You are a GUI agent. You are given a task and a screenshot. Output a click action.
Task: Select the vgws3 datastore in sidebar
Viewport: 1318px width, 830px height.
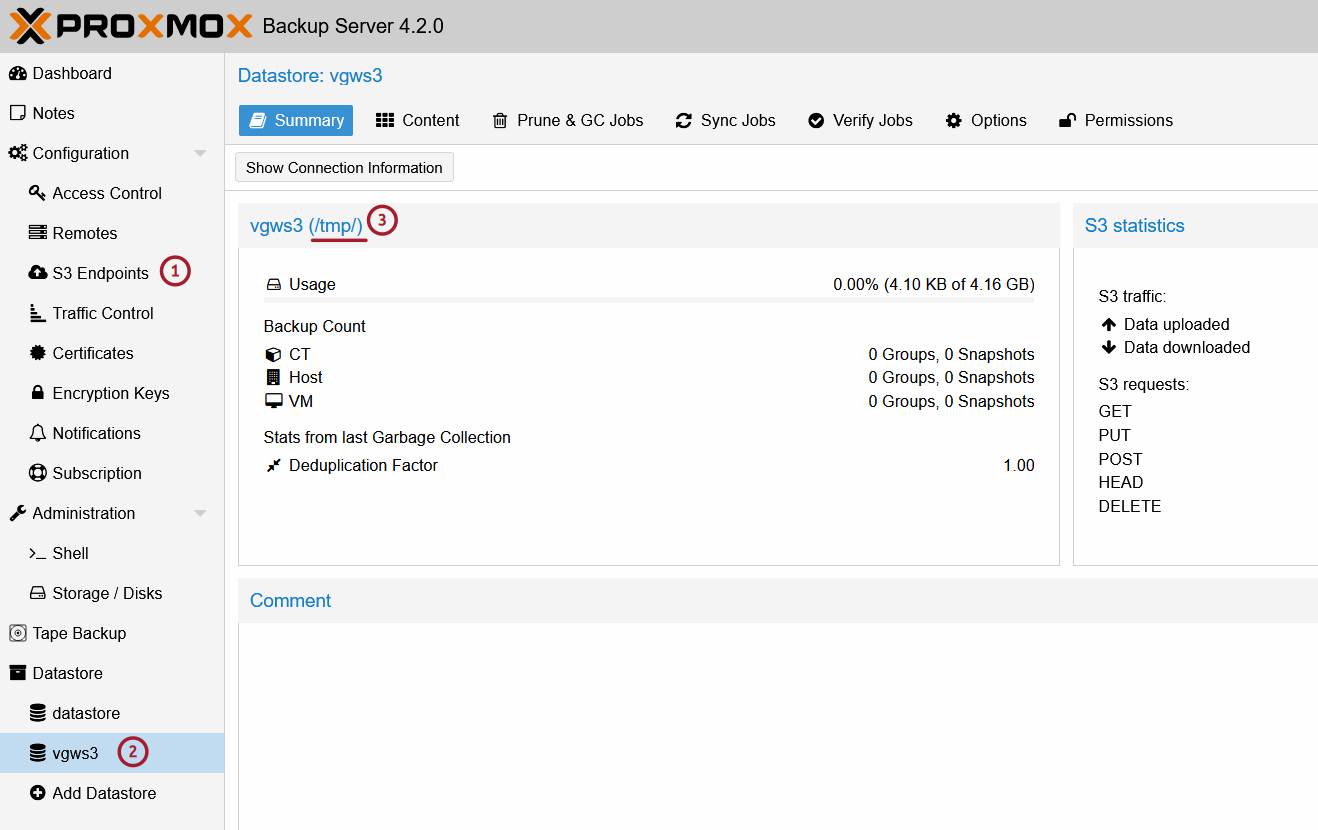(x=112, y=753)
